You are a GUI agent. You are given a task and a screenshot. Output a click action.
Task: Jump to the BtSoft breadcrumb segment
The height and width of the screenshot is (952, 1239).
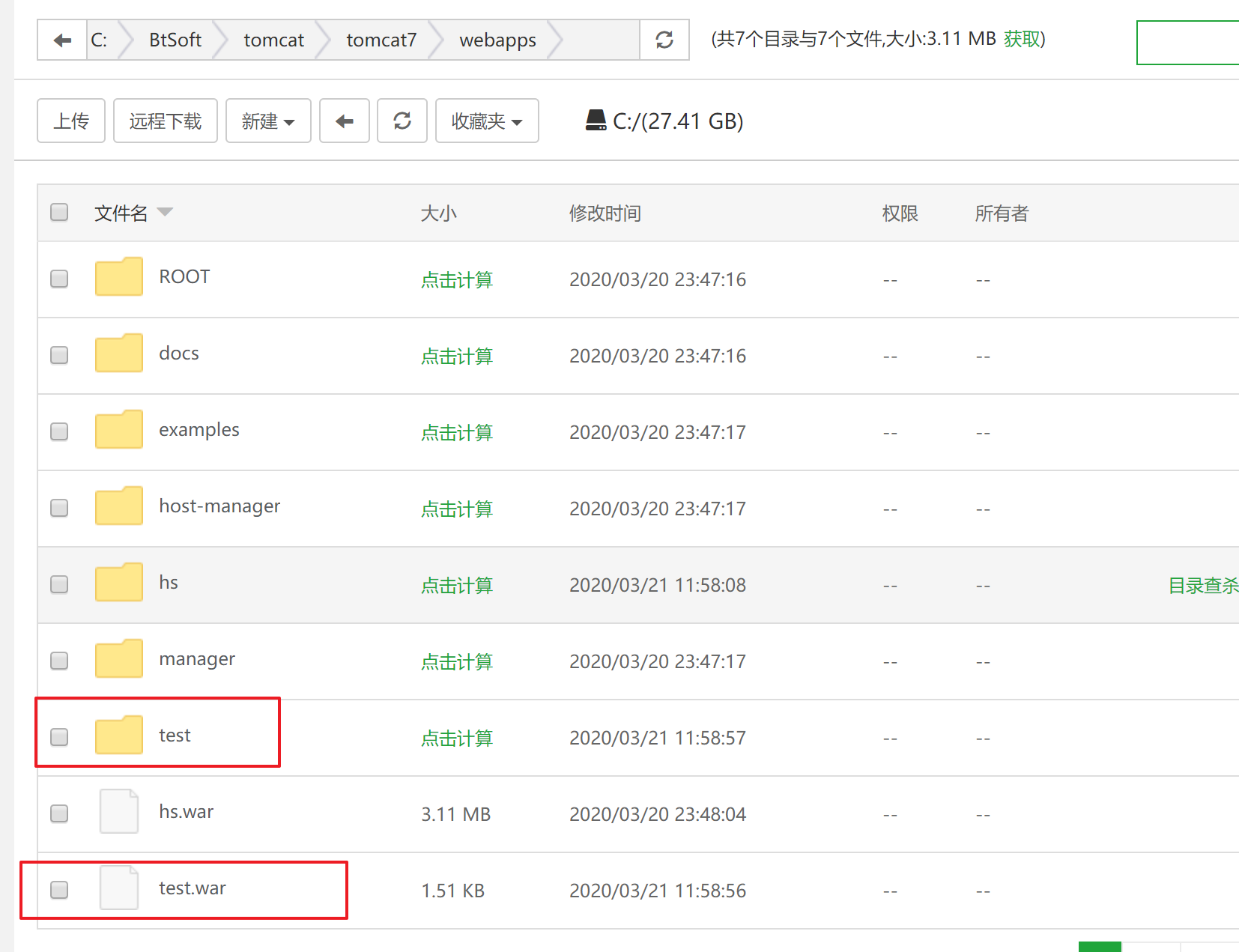[x=175, y=40]
